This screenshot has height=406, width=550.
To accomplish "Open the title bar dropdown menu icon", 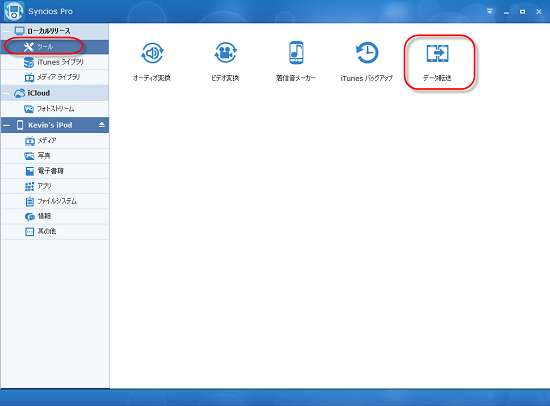I will coord(490,11).
